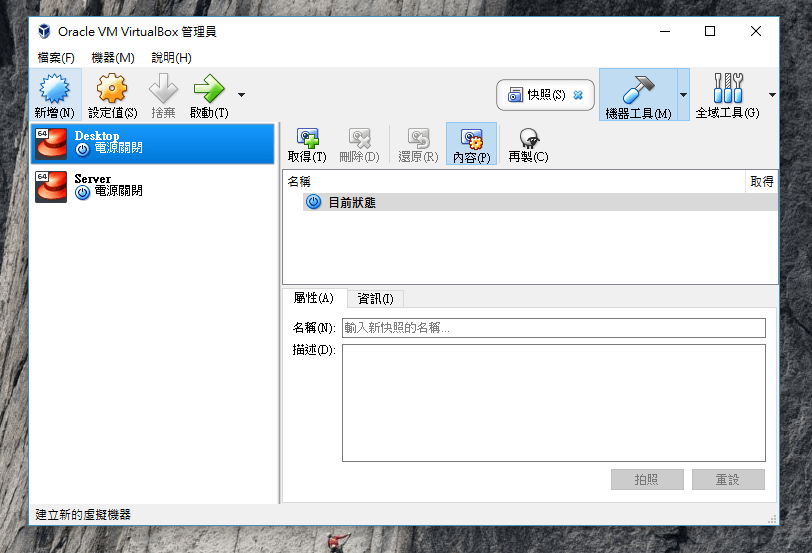Click the Desktop VM OS icon
The height and width of the screenshot is (553, 812).
[51, 143]
